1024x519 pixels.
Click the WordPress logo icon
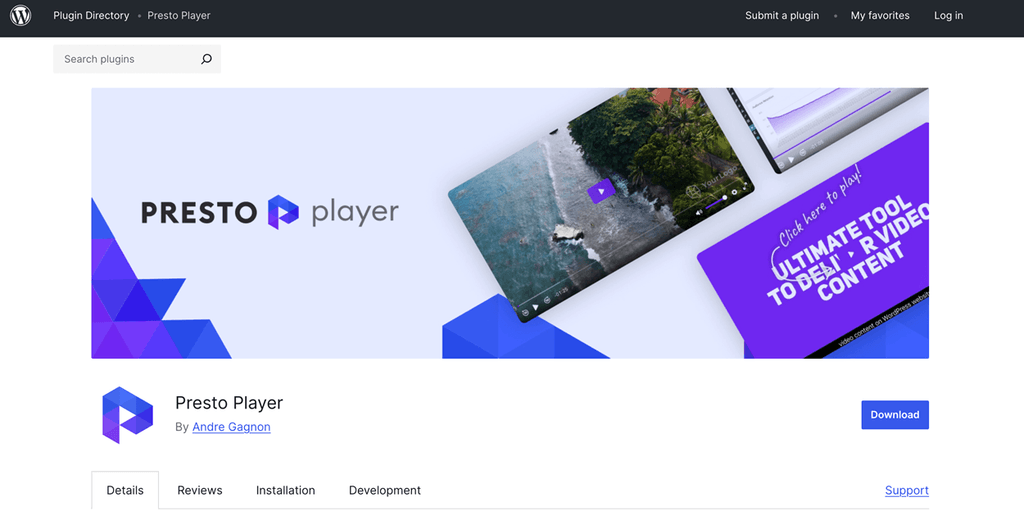tap(20, 15)
